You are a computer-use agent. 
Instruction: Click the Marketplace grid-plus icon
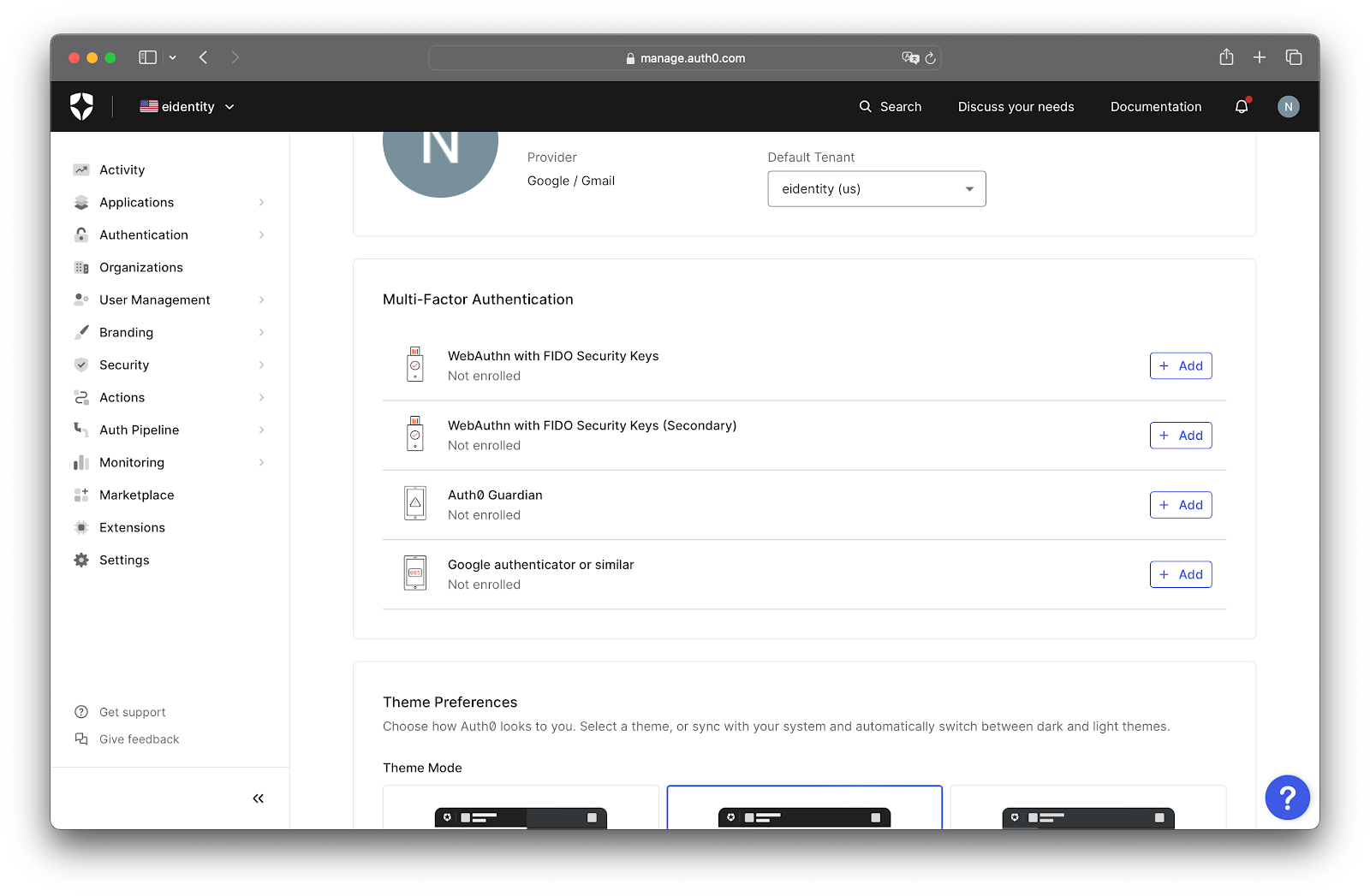(81, 495)
